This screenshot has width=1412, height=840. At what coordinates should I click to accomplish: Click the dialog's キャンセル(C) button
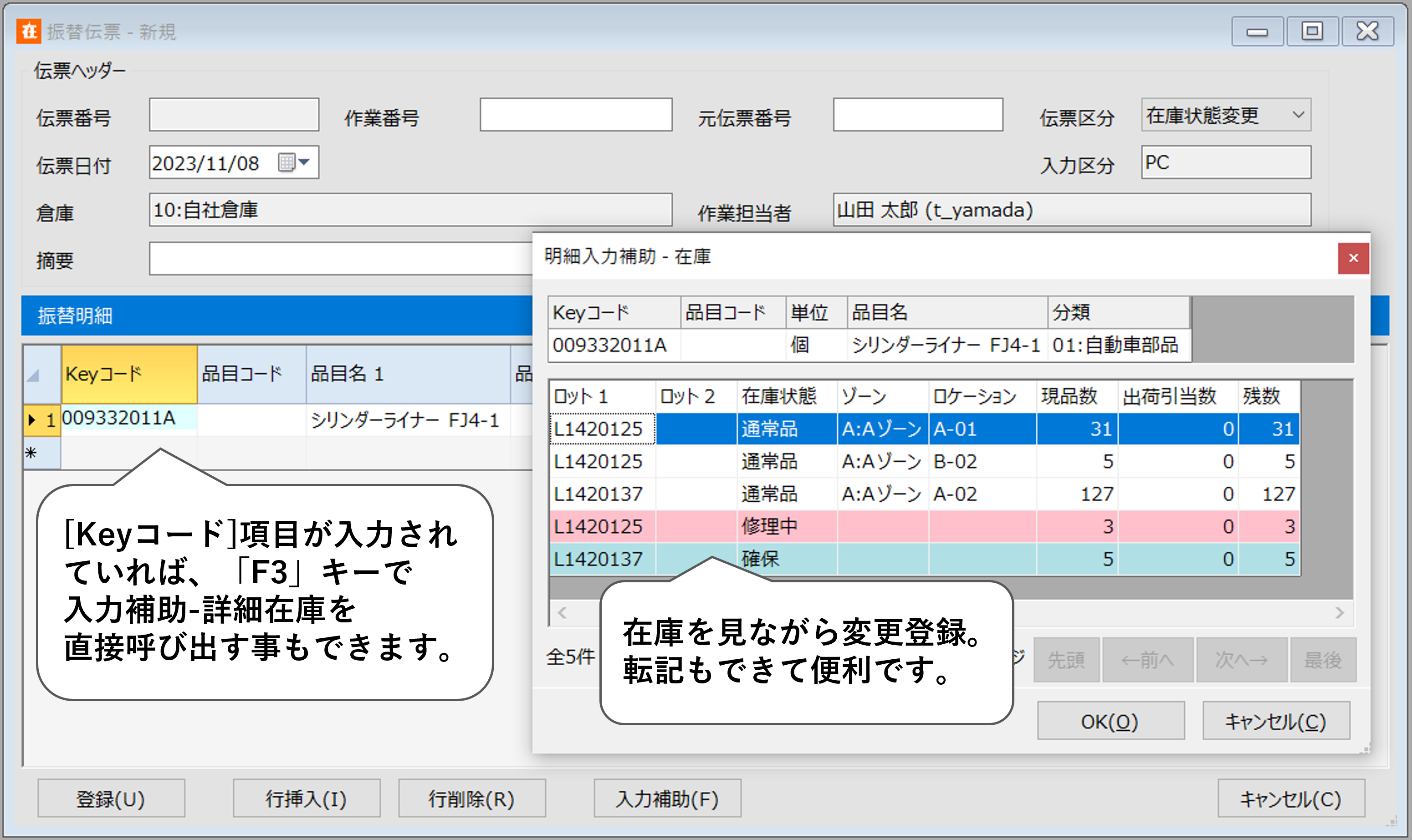pos(1276,721)
